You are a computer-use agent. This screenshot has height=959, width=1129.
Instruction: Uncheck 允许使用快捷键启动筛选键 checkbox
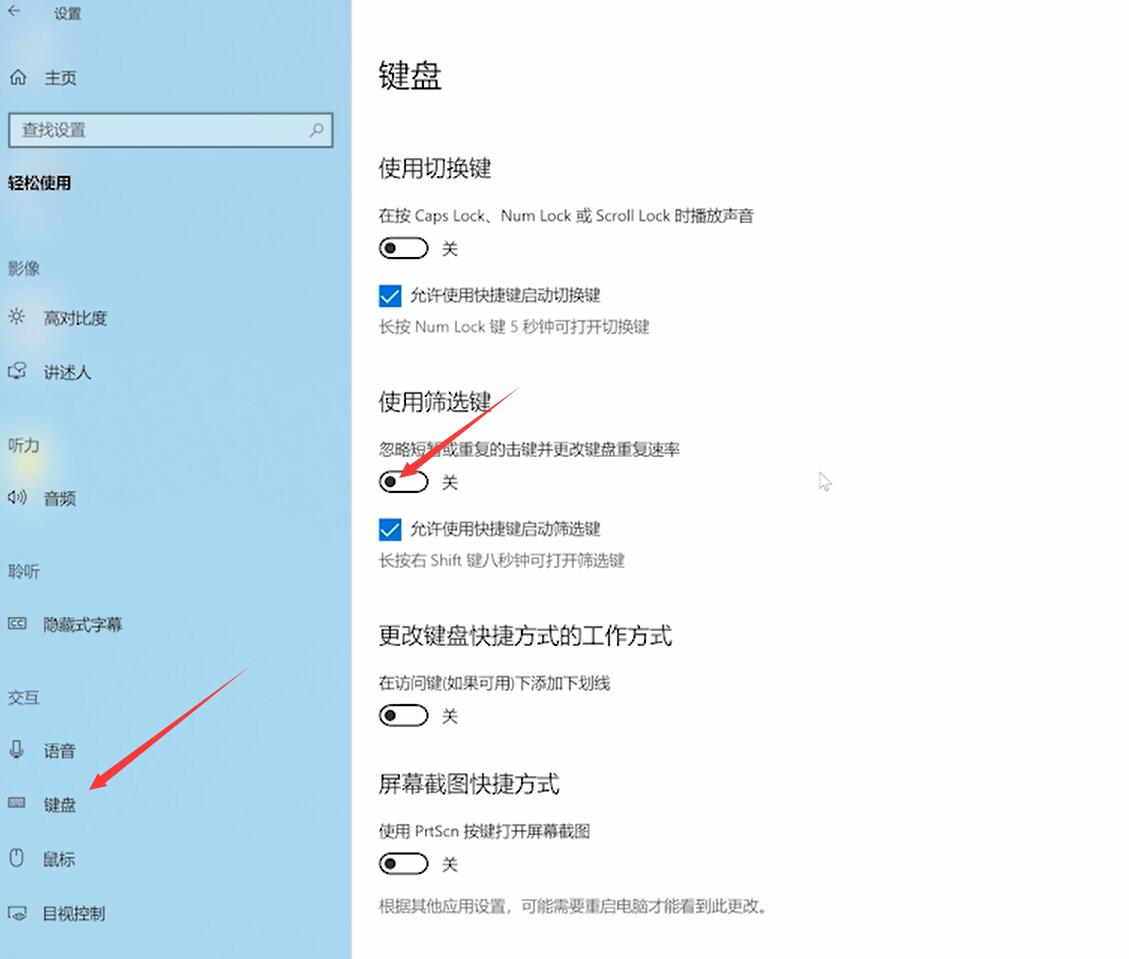point(390,529)
